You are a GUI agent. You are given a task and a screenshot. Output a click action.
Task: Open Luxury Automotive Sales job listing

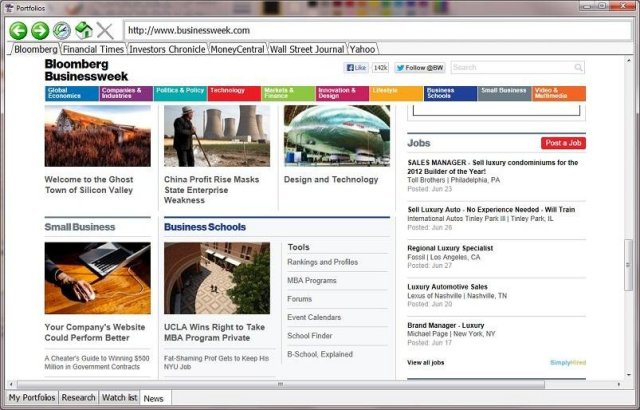447,287
